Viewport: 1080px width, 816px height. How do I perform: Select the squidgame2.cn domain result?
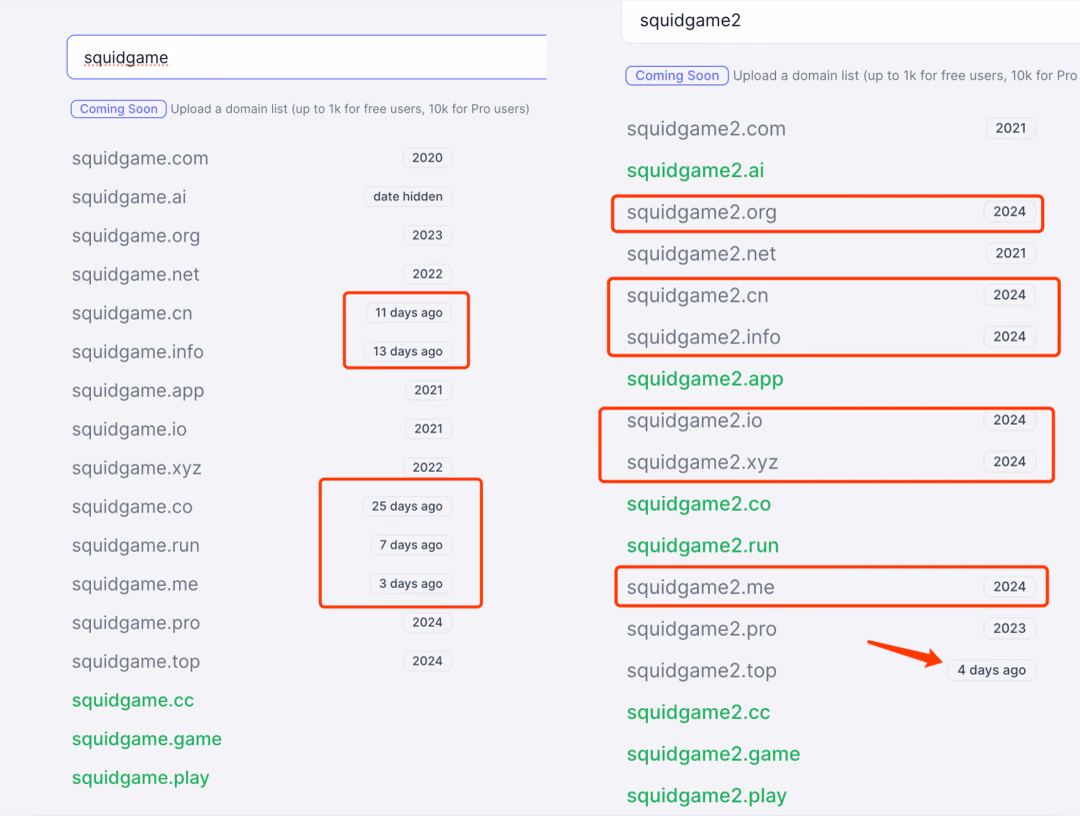pos(697,295)
